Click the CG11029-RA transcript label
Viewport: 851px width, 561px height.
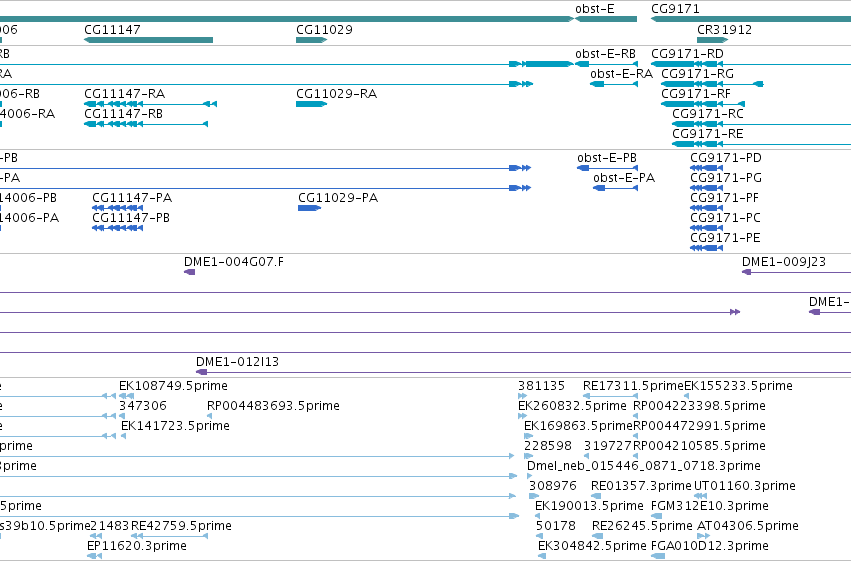tap(336, 94)
